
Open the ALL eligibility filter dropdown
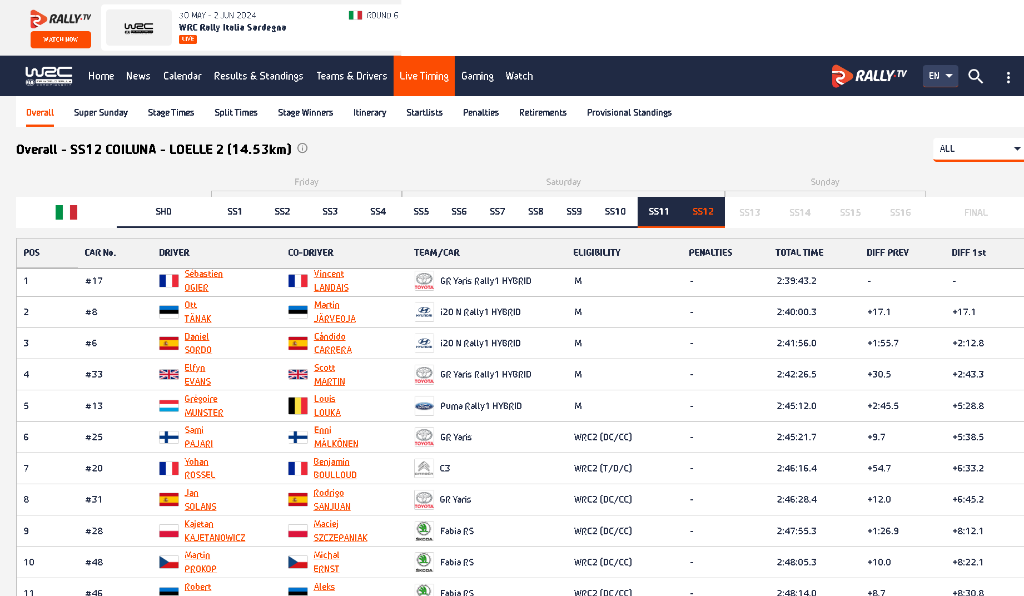[977, 149]
